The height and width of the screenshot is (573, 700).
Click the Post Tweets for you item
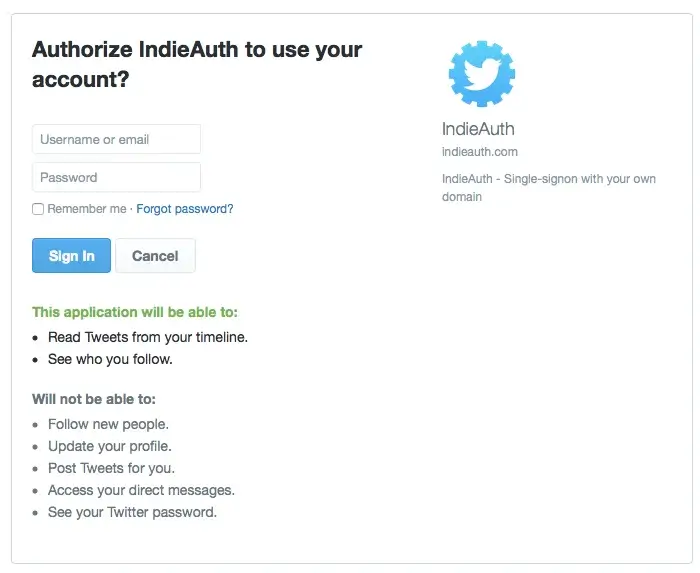click(111, 468)
